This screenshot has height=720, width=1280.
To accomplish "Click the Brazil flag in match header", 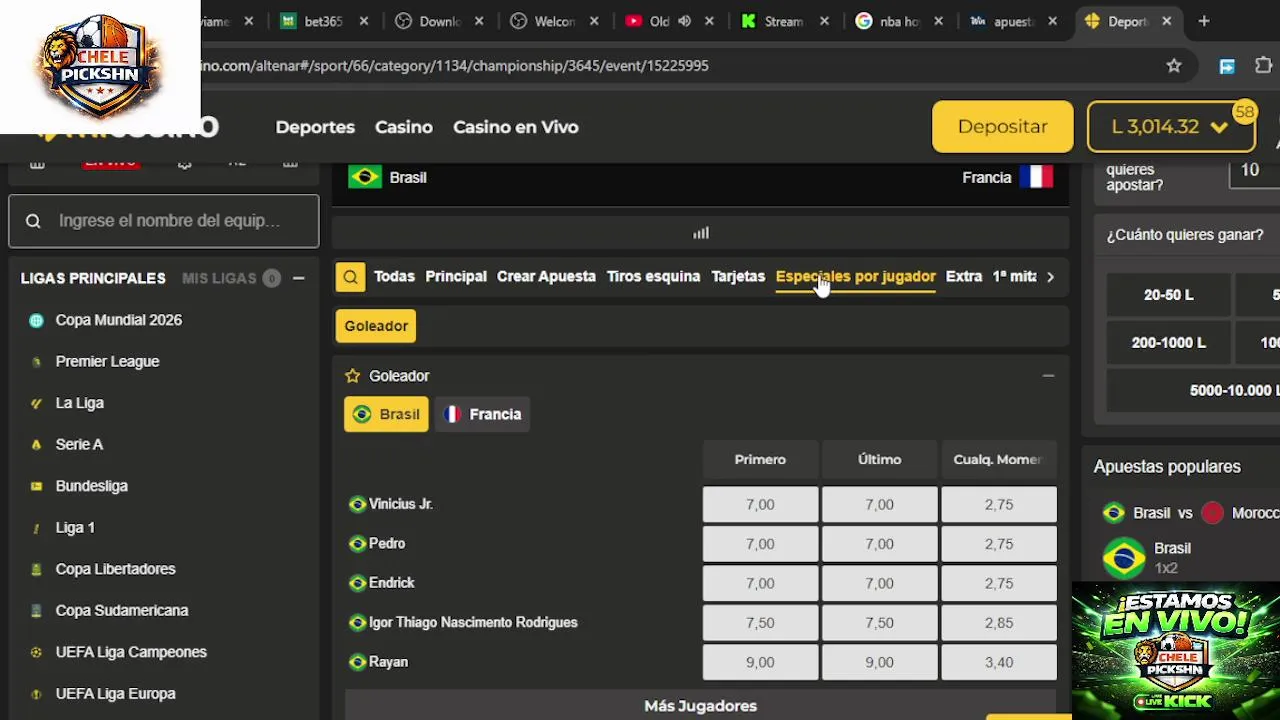I will click(365, 177).
